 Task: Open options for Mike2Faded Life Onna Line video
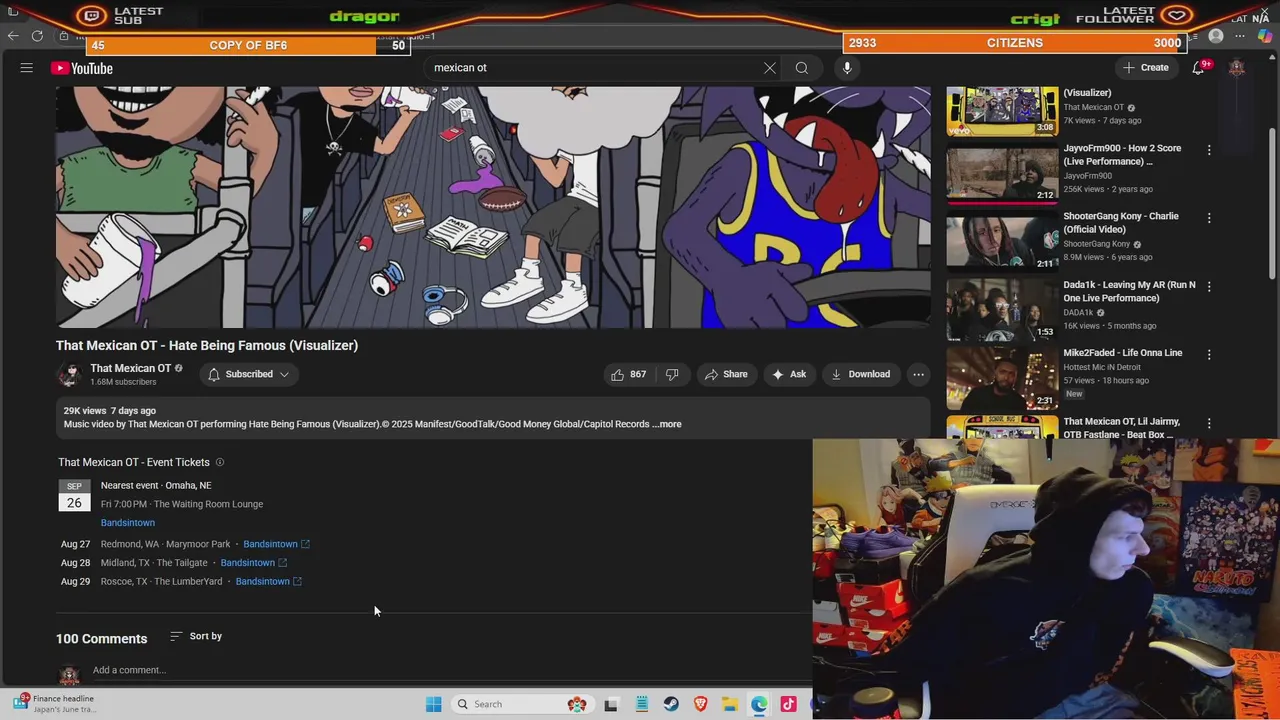(x=1209, y=355)
